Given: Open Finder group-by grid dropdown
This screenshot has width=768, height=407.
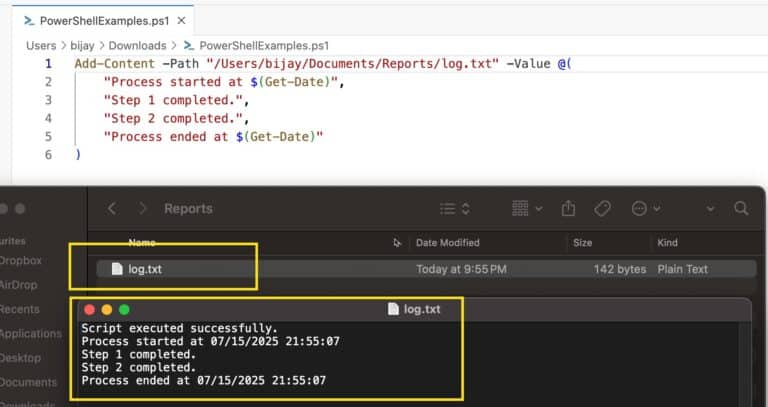Looking at the screenshot, I should tap(527, 209).
